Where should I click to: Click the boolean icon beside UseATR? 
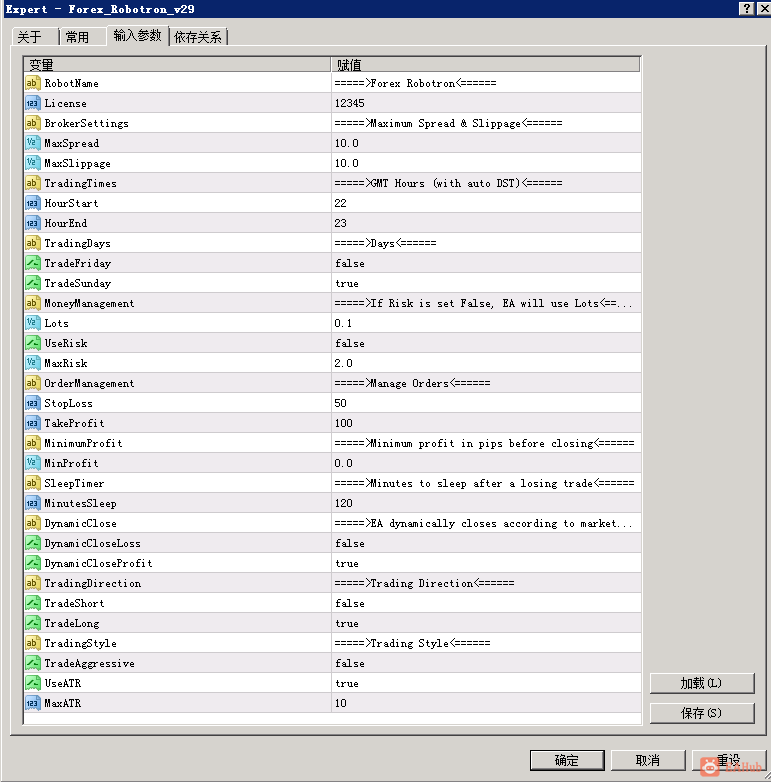pyautogui.click(x=32, y=683)
